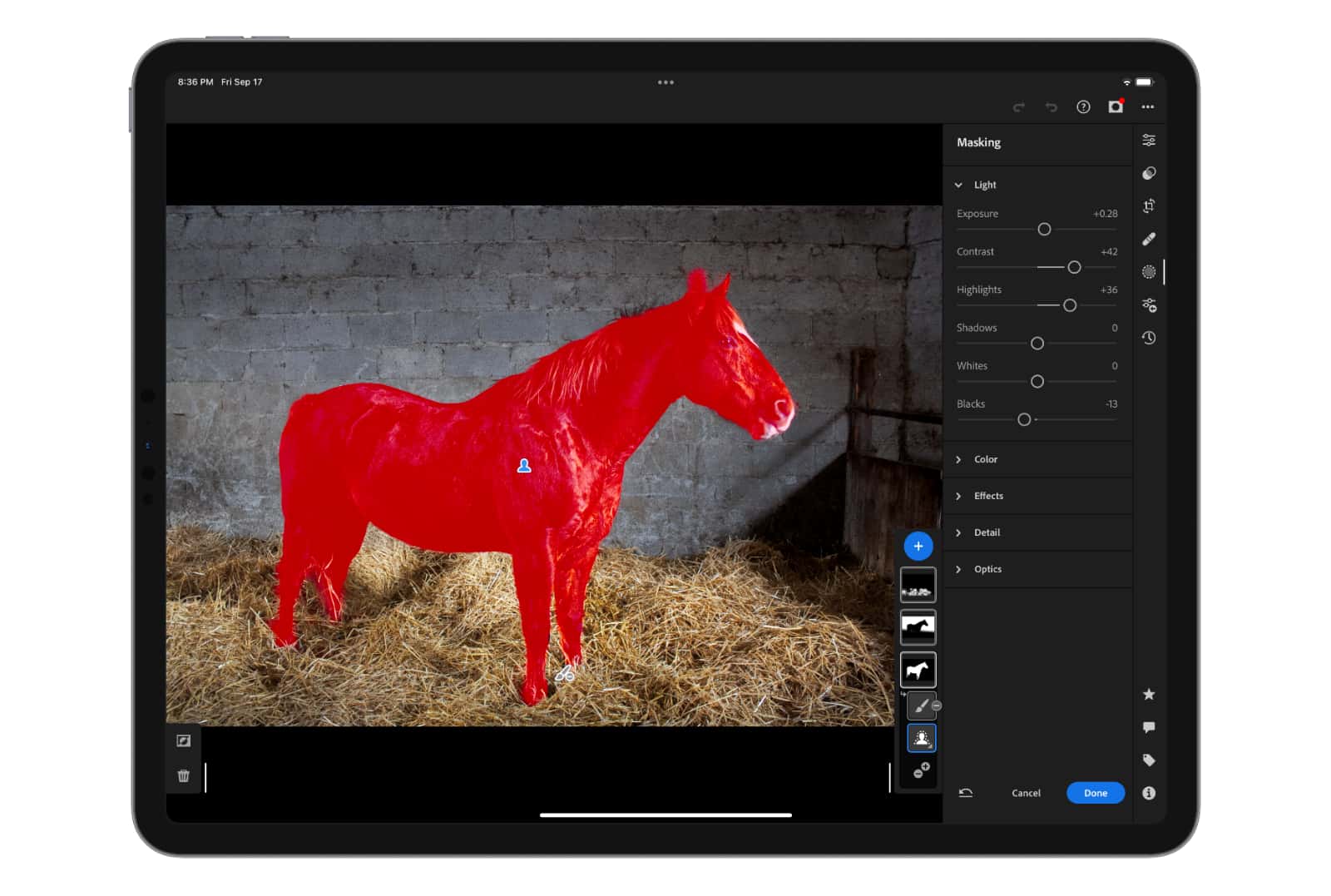The width and height of the screenshot is (1331, 896).
Task: Open the star rating icon
Action: 1149,694
